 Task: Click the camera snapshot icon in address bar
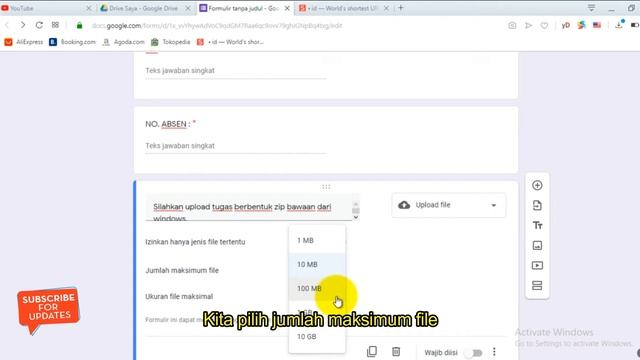[x=512, y=25]
